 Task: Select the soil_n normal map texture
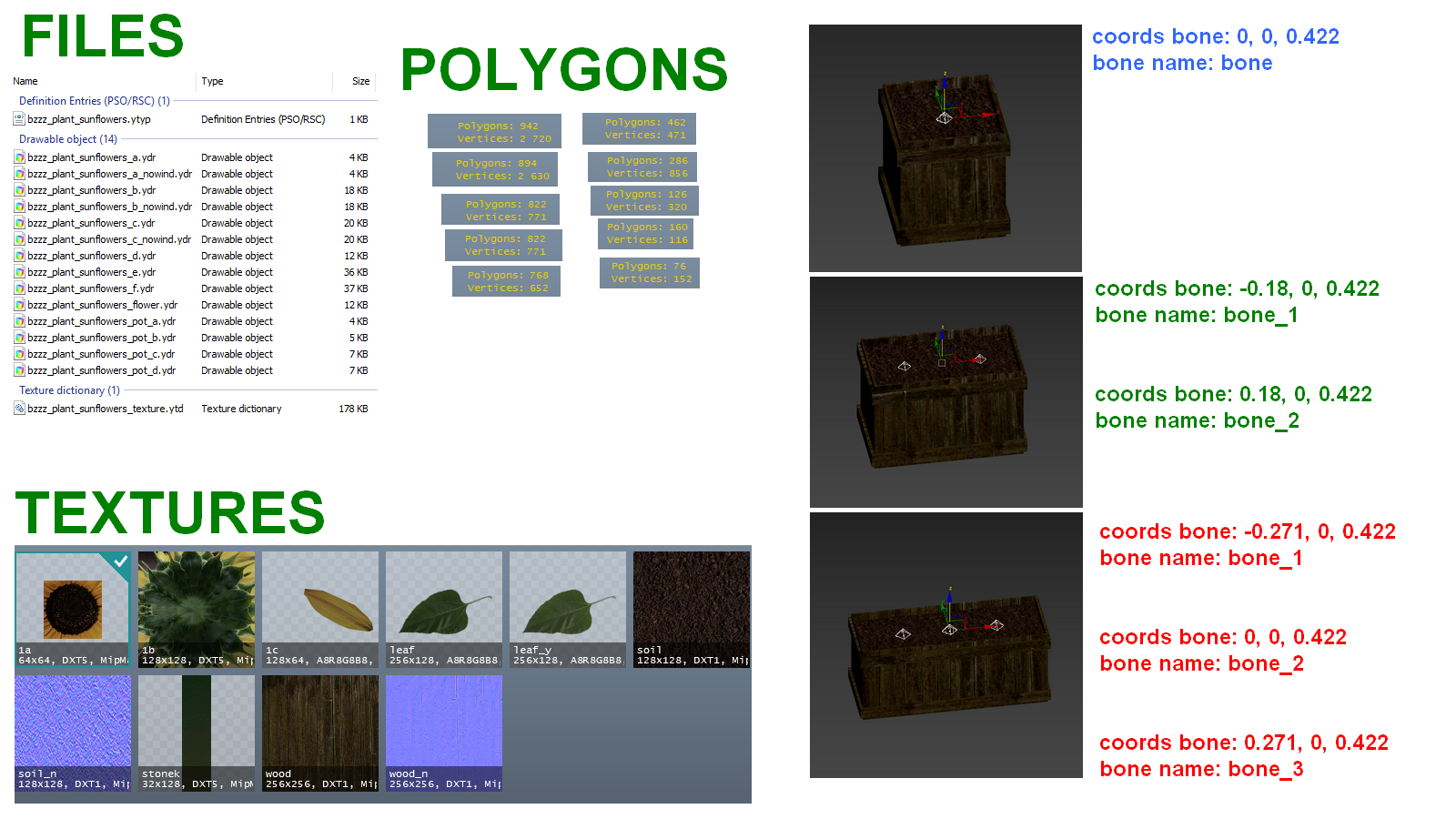click(x=73, y=733)
